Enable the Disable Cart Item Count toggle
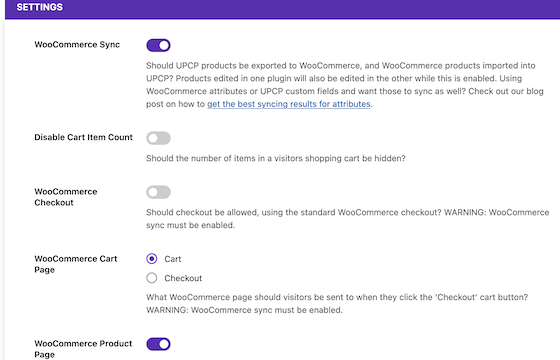560x360 pixels. click(158, 138)
